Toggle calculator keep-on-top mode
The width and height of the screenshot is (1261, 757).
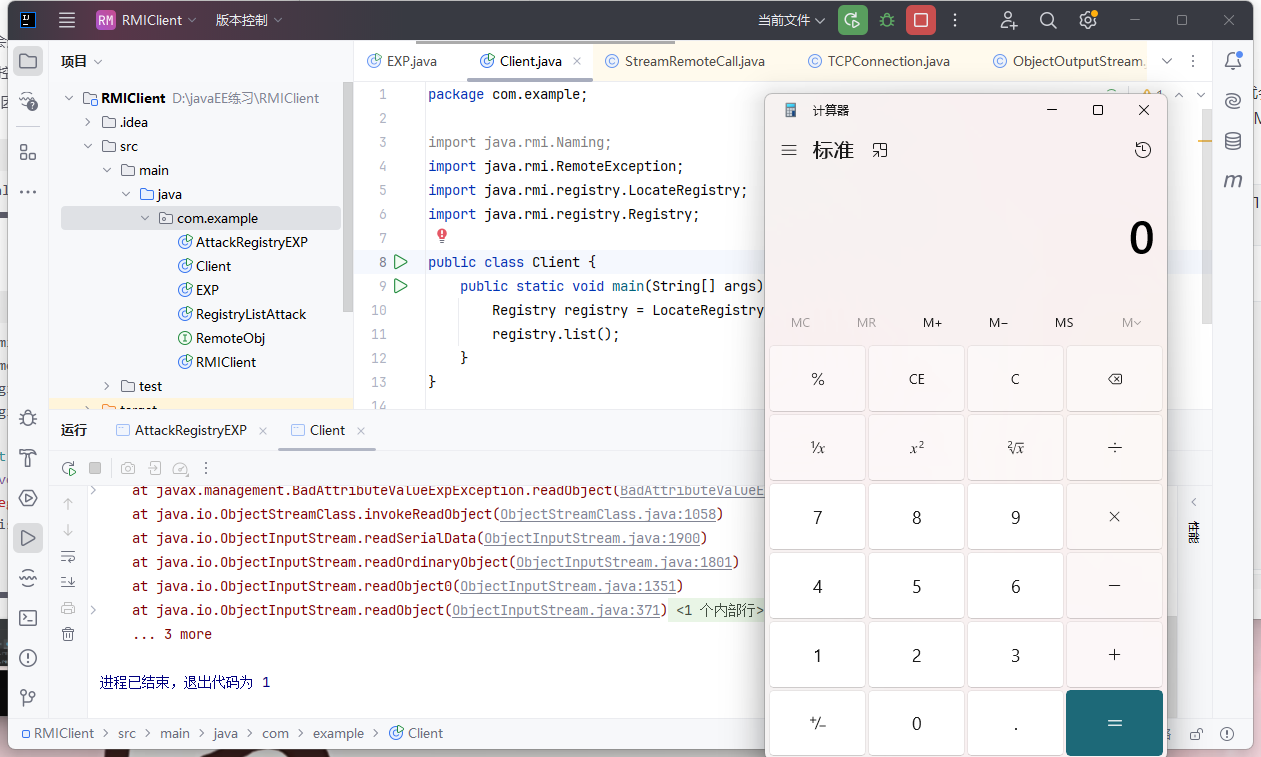[x=879, y=150]
